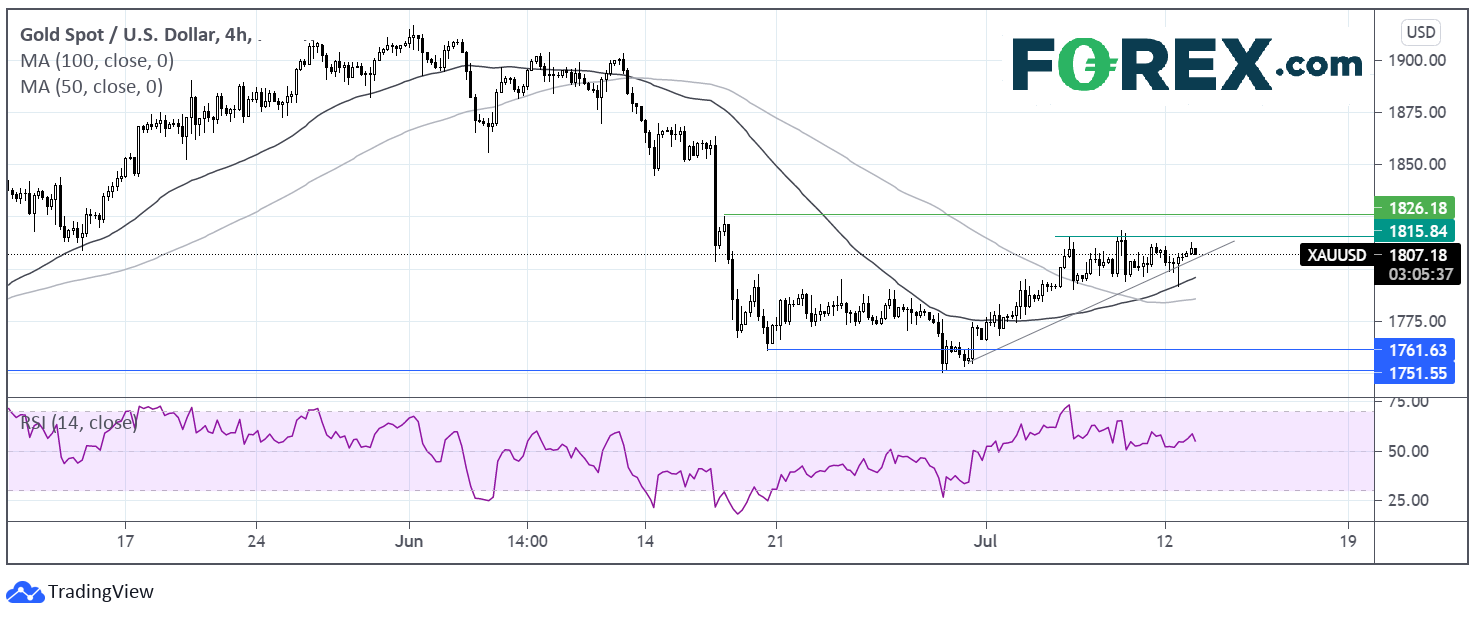Click the 50.00 RSI scale label
This screenshot has width=1478, height=619.
coord(1408,451)
